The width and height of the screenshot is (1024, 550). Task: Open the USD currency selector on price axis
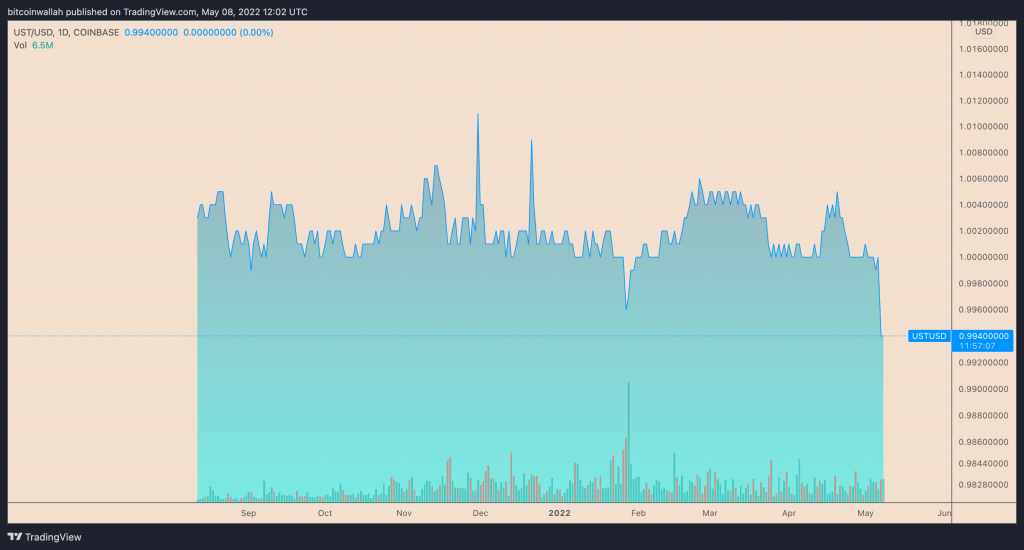[x=986, y=32]
